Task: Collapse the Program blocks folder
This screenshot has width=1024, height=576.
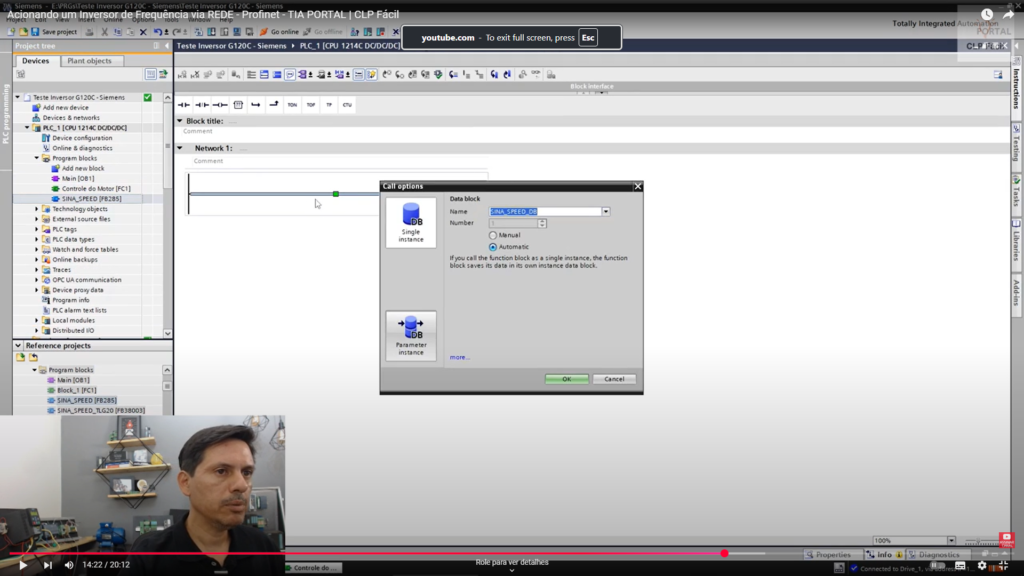Action: 37,158
